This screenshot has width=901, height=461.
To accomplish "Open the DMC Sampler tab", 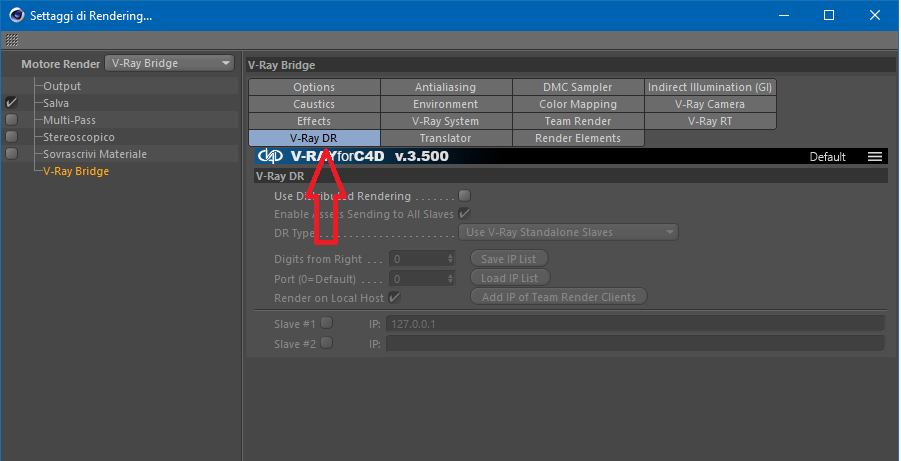I will 578,87.
